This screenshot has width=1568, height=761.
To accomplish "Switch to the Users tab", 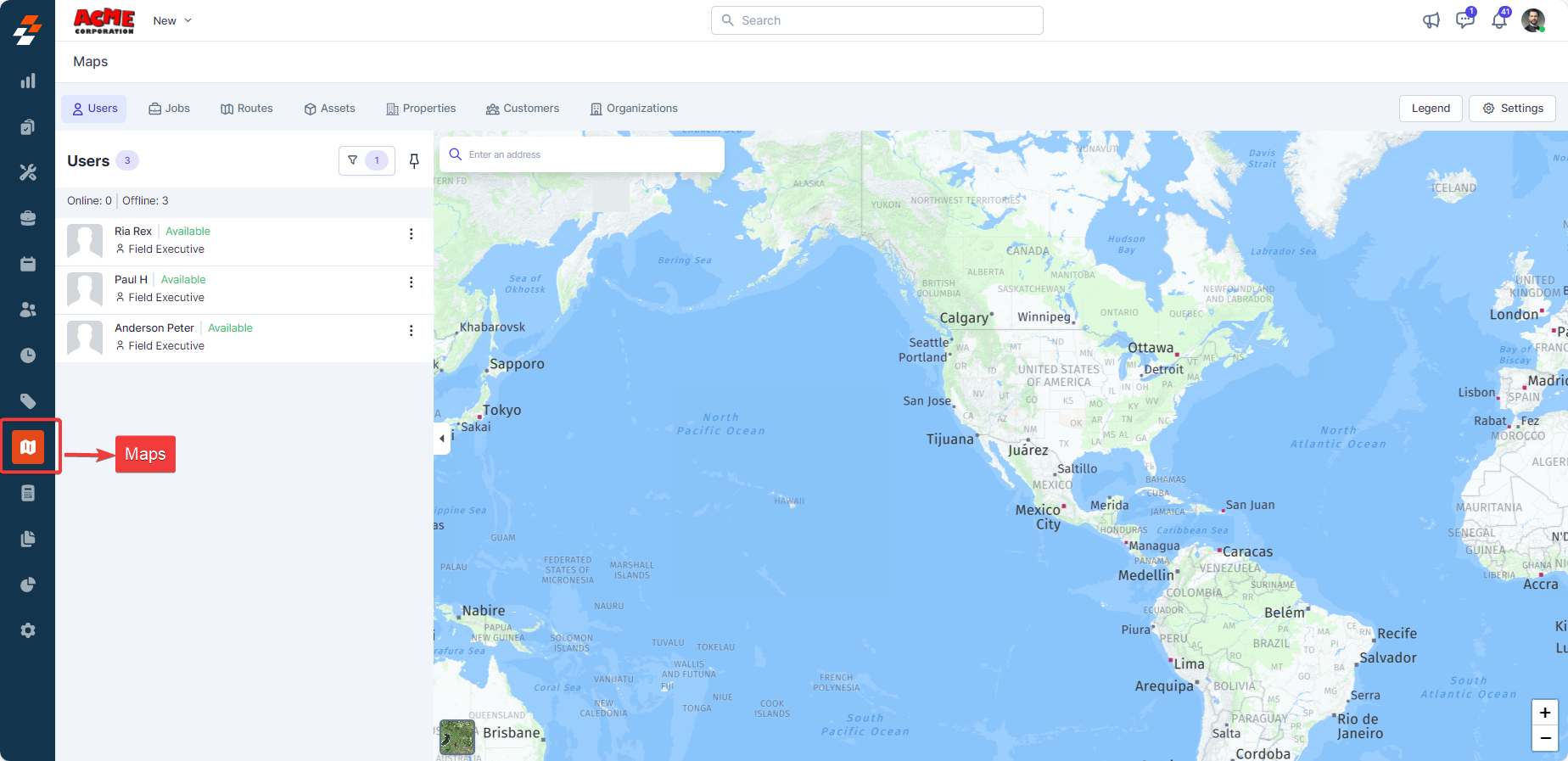I will pos(94,109).
